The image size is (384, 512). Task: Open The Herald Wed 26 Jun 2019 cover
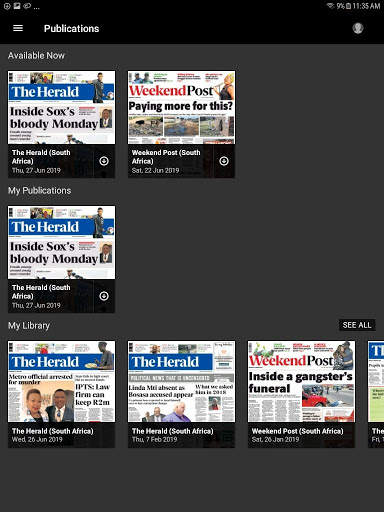point(62,381)
